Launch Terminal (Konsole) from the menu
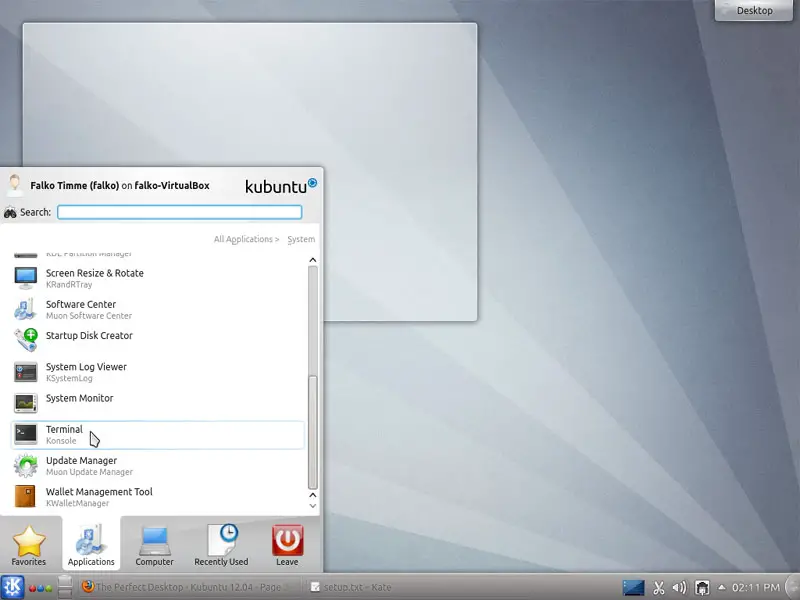This screenshot has width=800, height=600. tap(158, 435)
